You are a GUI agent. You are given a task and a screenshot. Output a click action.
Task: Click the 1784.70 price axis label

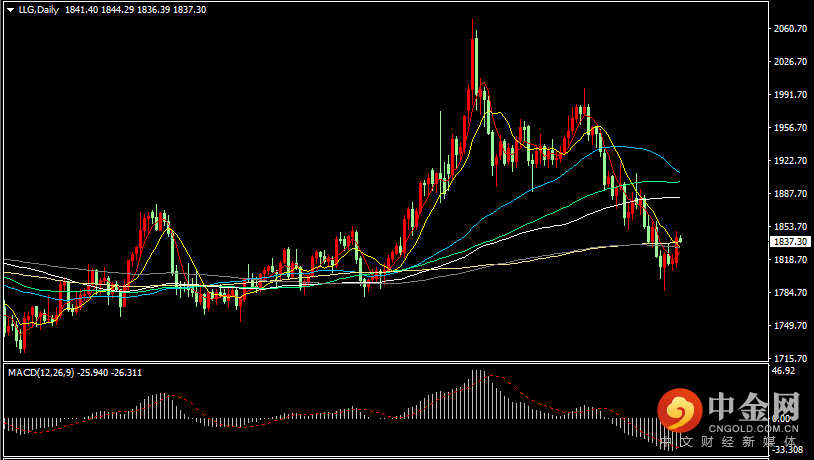tap(791, 292)
